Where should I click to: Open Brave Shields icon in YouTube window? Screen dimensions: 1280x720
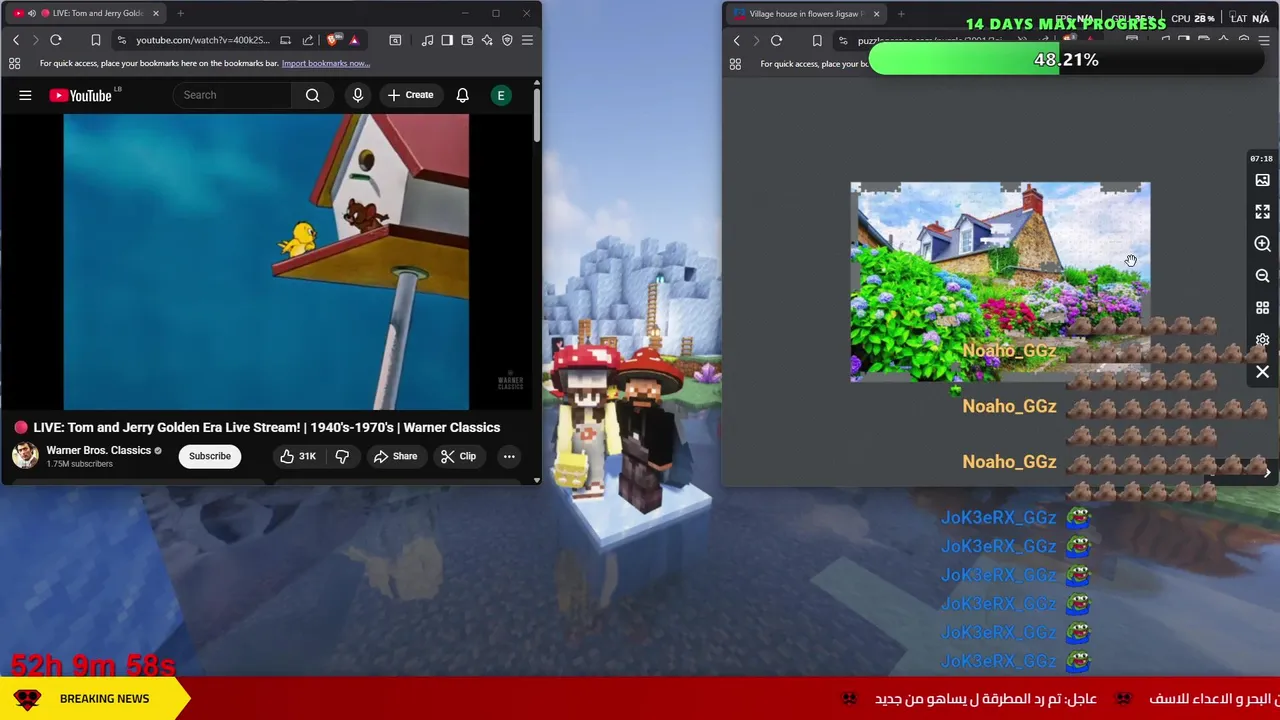coord(333,40)
